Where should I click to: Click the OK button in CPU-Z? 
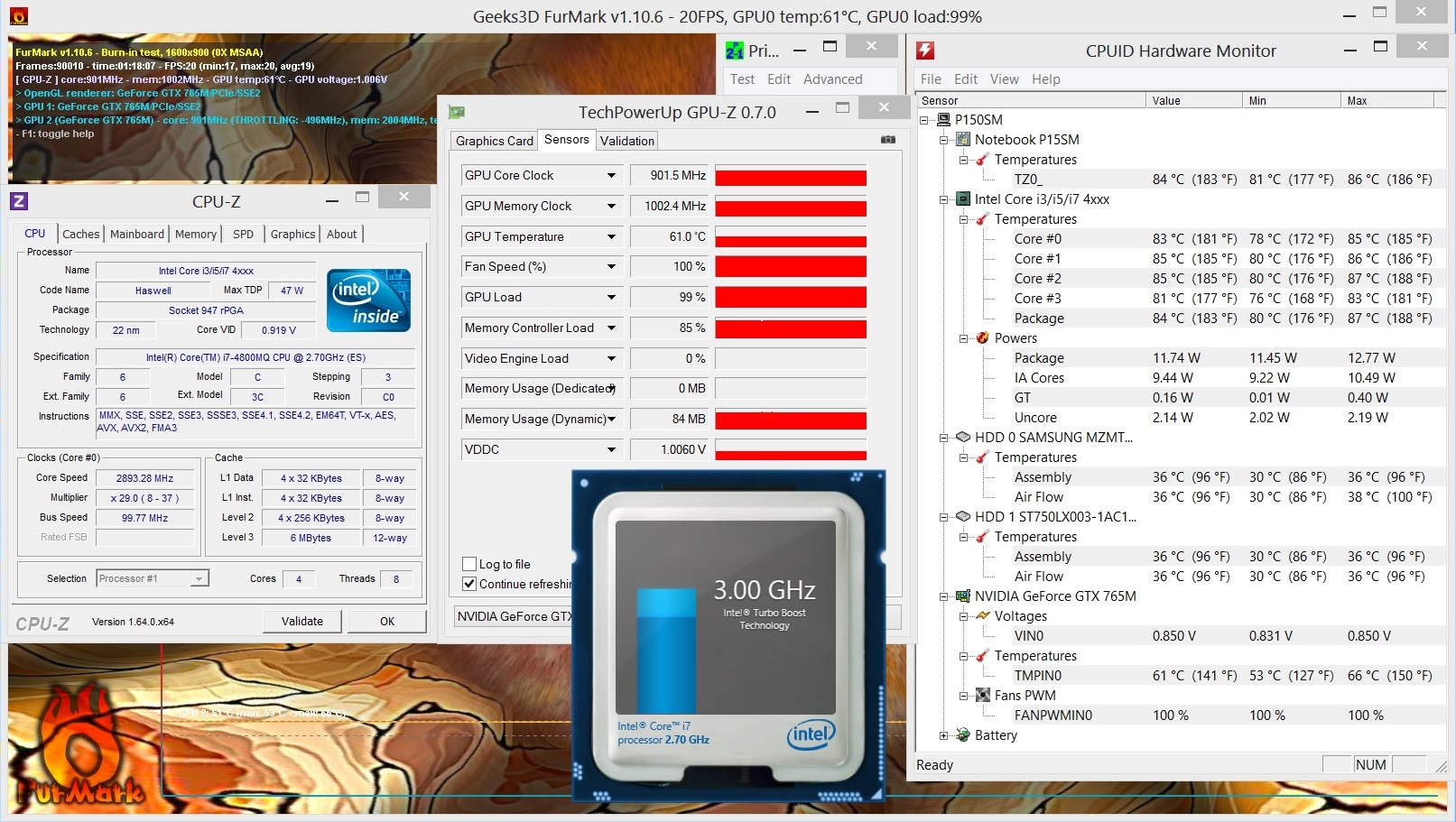(x=387, y=621)
